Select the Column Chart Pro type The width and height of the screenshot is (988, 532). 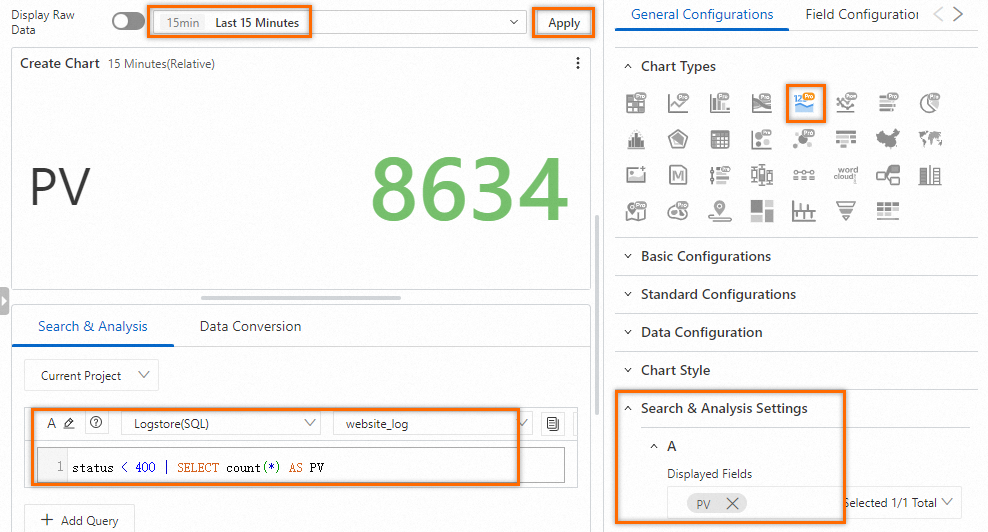click(x=720, y=103)
